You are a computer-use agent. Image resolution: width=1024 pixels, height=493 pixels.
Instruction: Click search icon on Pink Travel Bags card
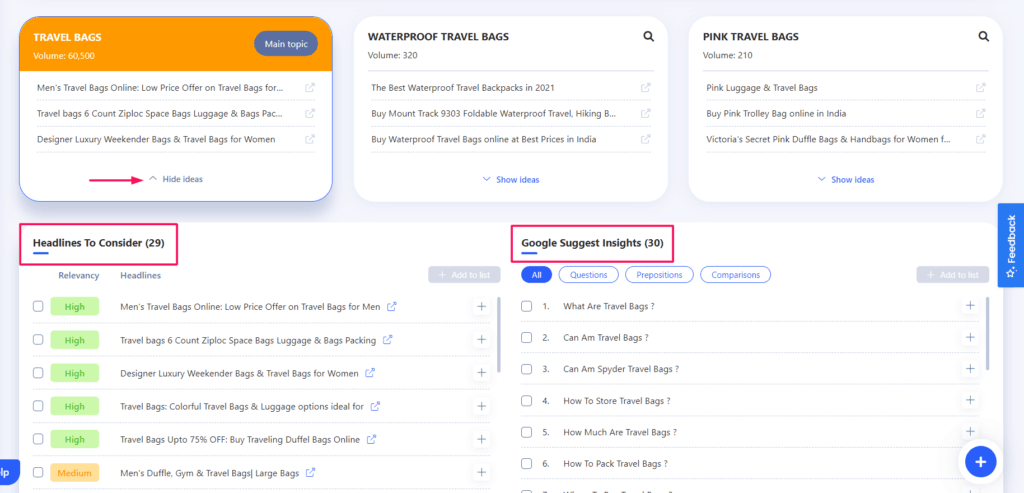coord(984,37)
